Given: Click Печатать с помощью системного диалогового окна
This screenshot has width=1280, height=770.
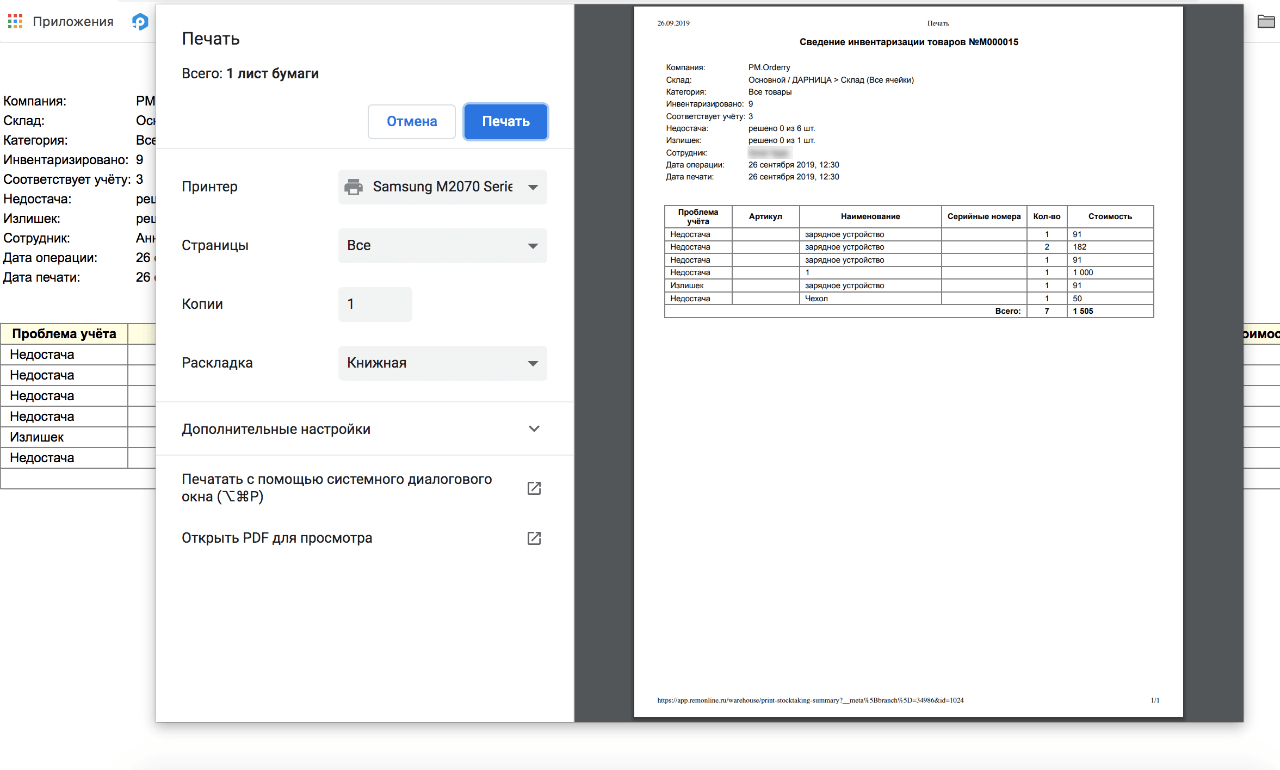Looking at the screenshot, I should (x=337, y=488).
